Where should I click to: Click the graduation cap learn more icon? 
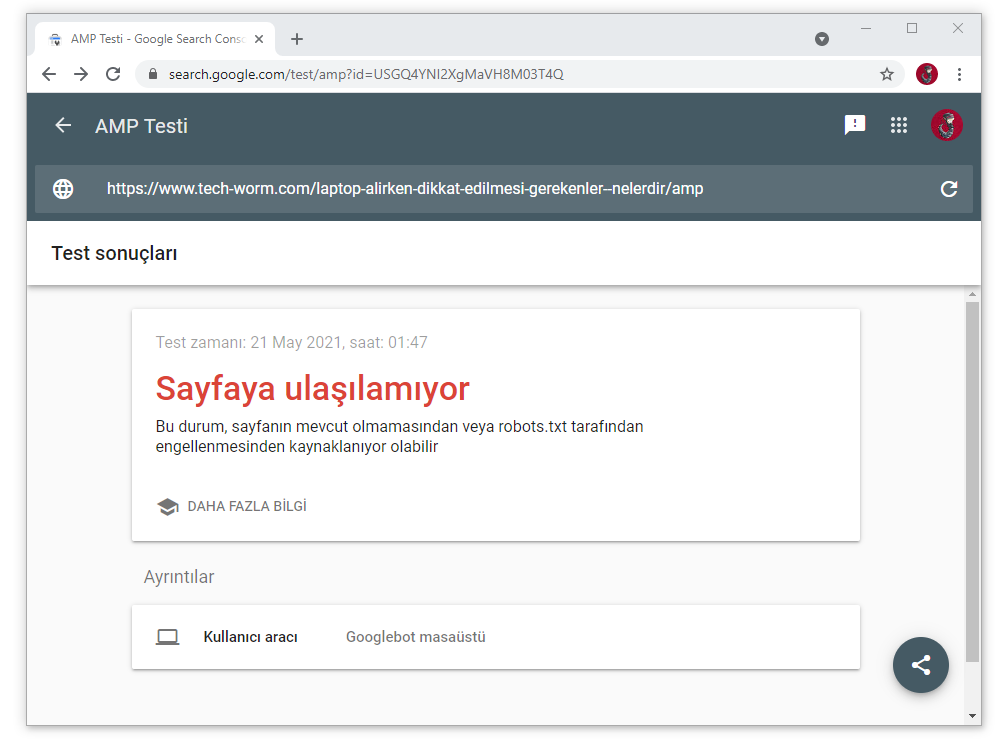[167, 507]
